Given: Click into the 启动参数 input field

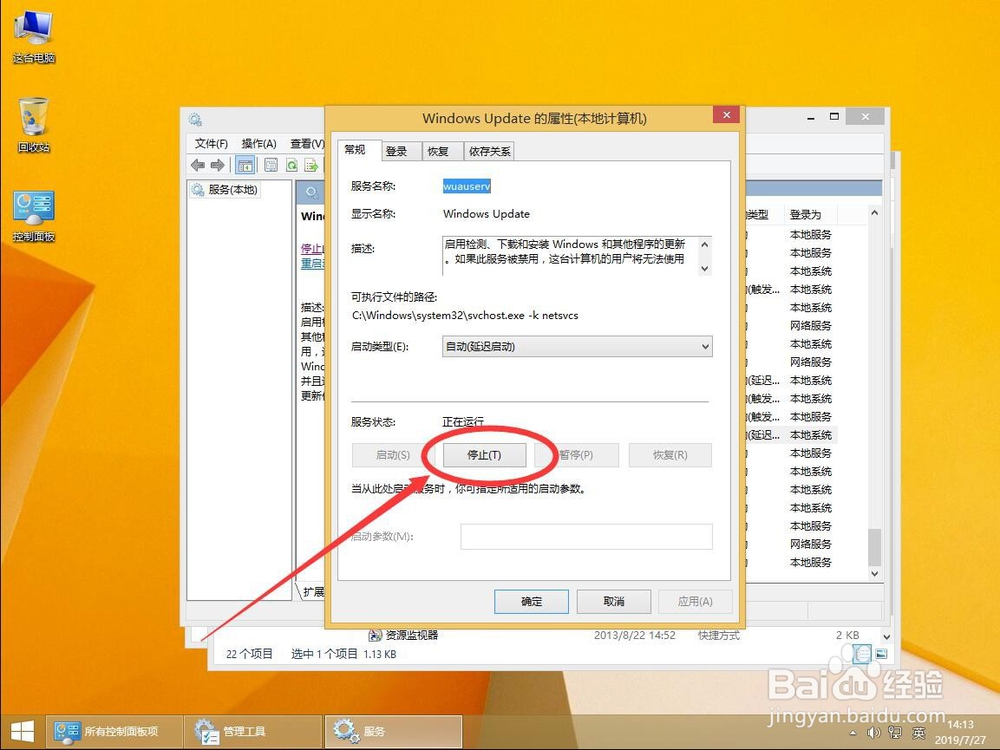Looking at the screenshot, I should coord(586,536).
